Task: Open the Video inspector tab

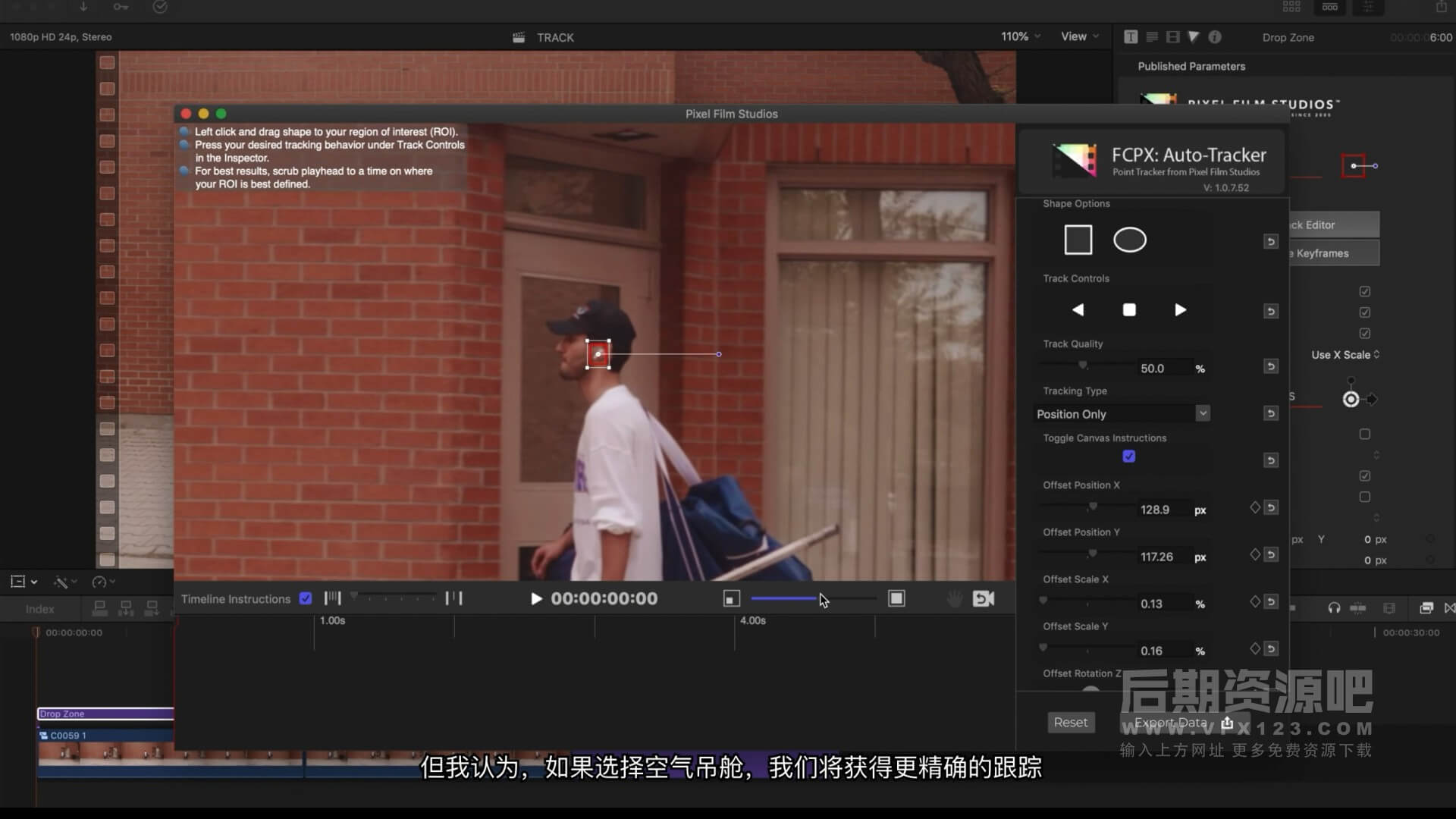Action: (x=1173, y=36)
